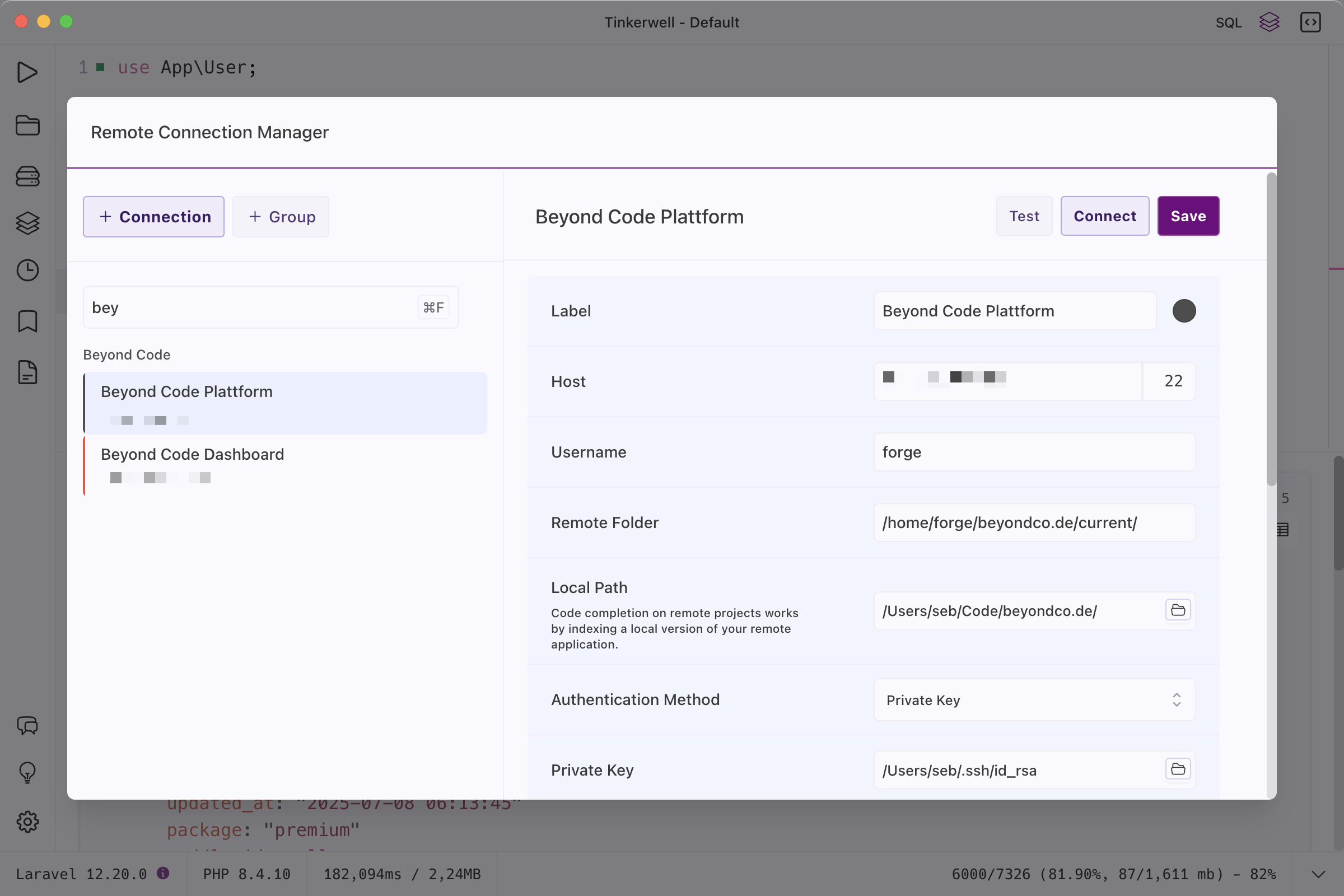
Task: Run code with the play icon
Action: 27,73
